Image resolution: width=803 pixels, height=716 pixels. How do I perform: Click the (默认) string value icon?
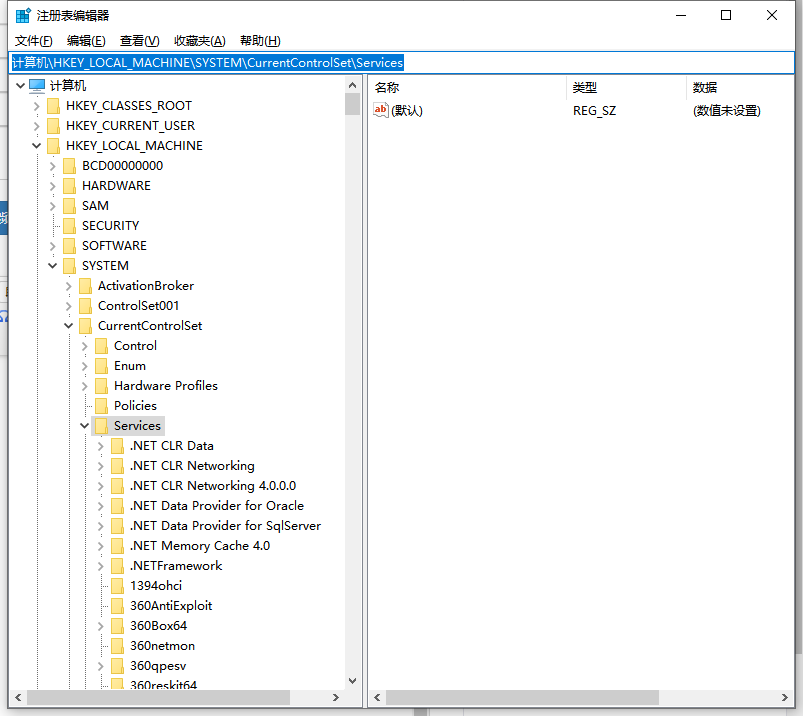381,110
